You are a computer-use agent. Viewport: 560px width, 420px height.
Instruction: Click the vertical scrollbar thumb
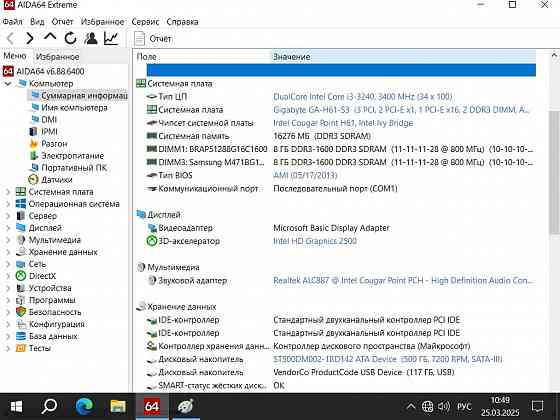[x=554, y=172]
